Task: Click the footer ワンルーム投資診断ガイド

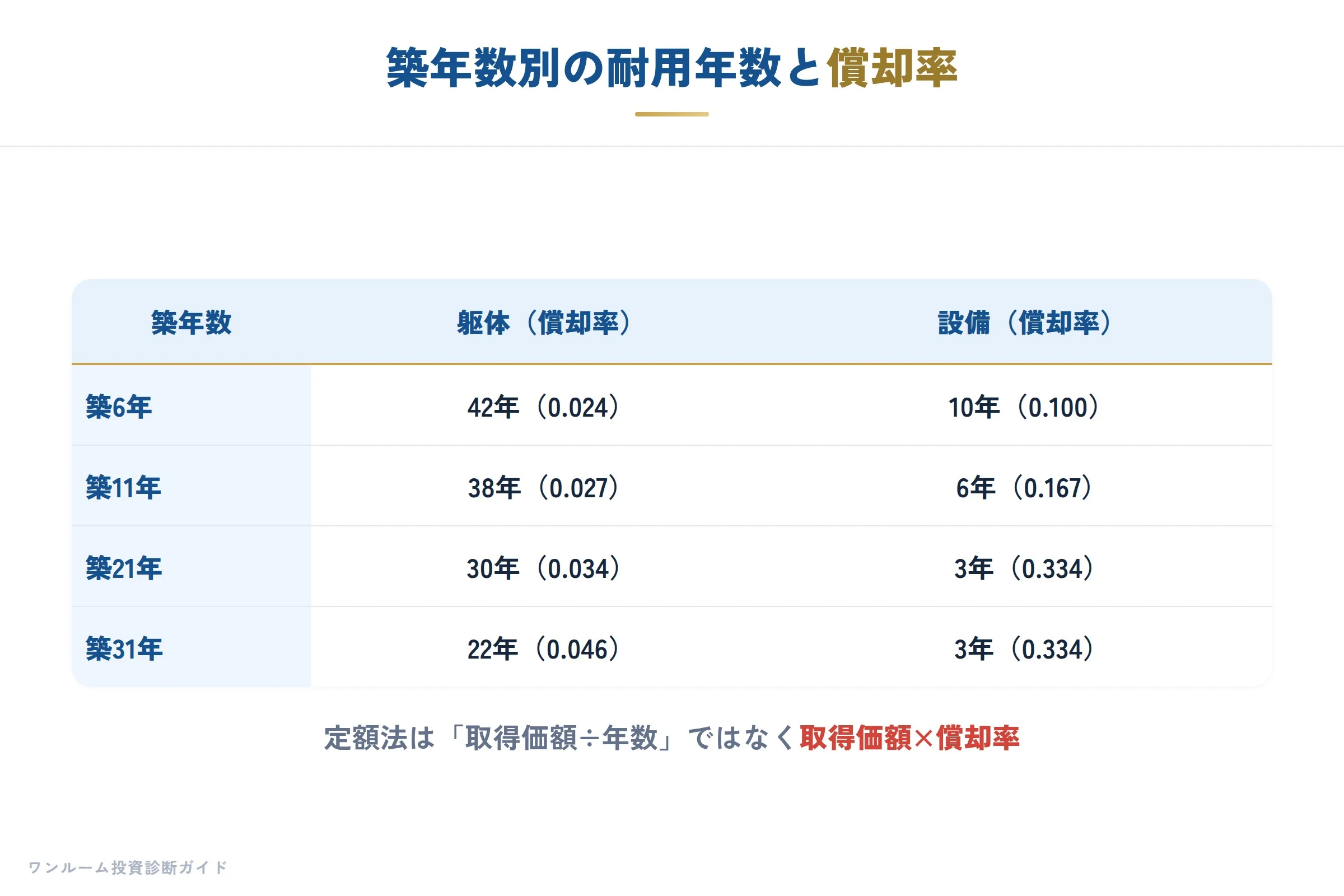Action: coord(128,867)
